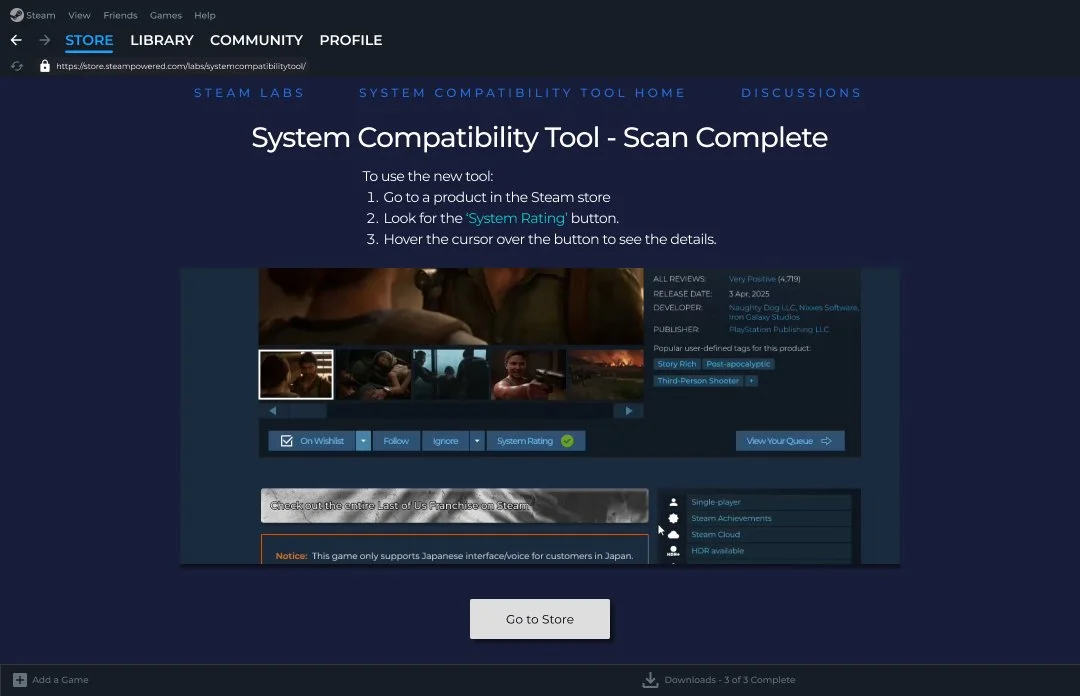Reload the page with refresh icon
1080x696 pixels.
click(x=17, y=66)
